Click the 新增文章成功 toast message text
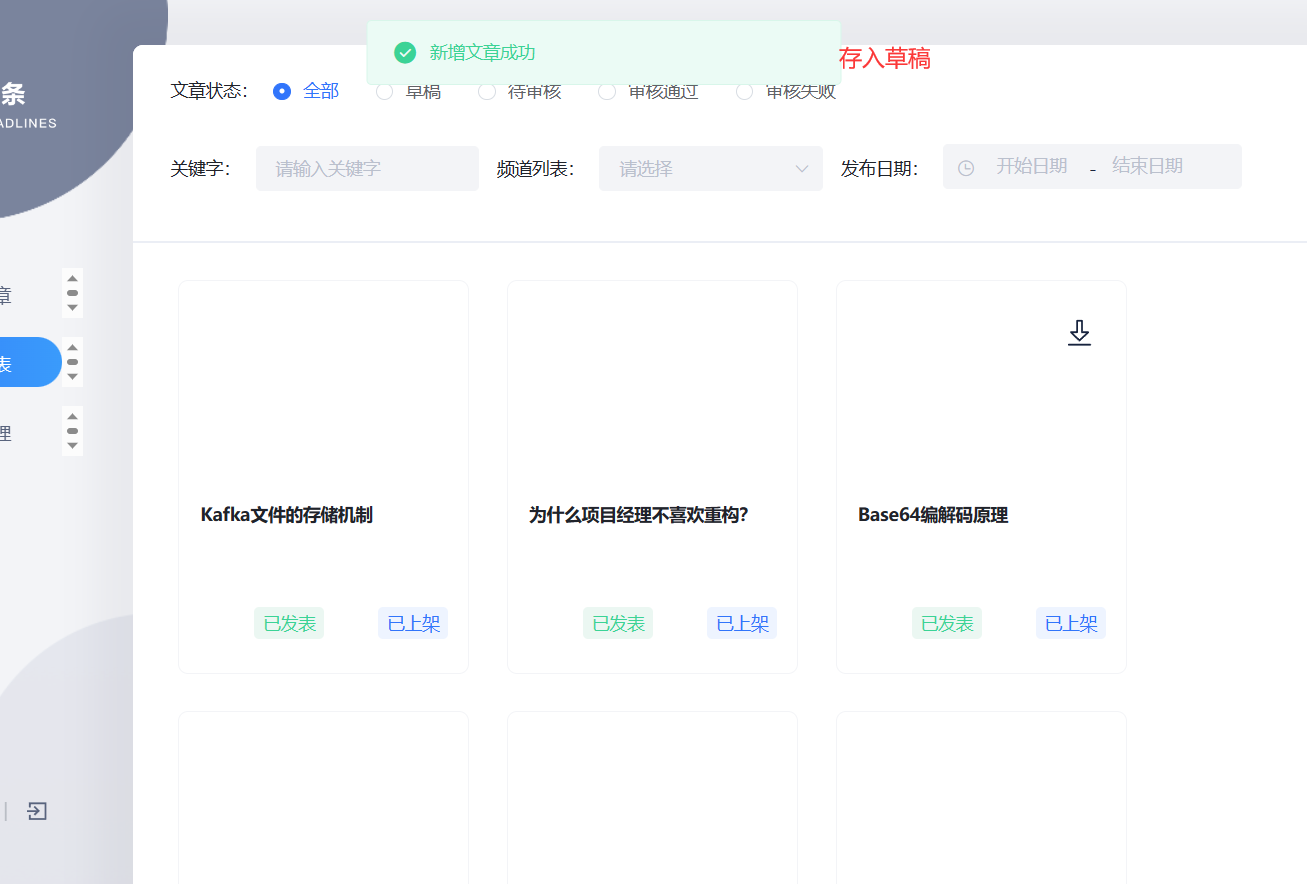This screenshot has width=1307, height=884. (482, 53)
